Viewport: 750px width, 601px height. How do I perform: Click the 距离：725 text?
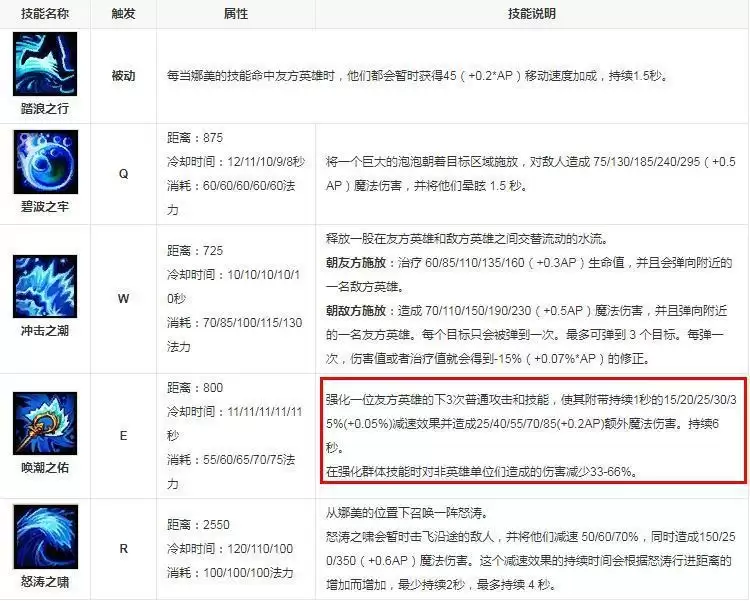click(195, 251)
